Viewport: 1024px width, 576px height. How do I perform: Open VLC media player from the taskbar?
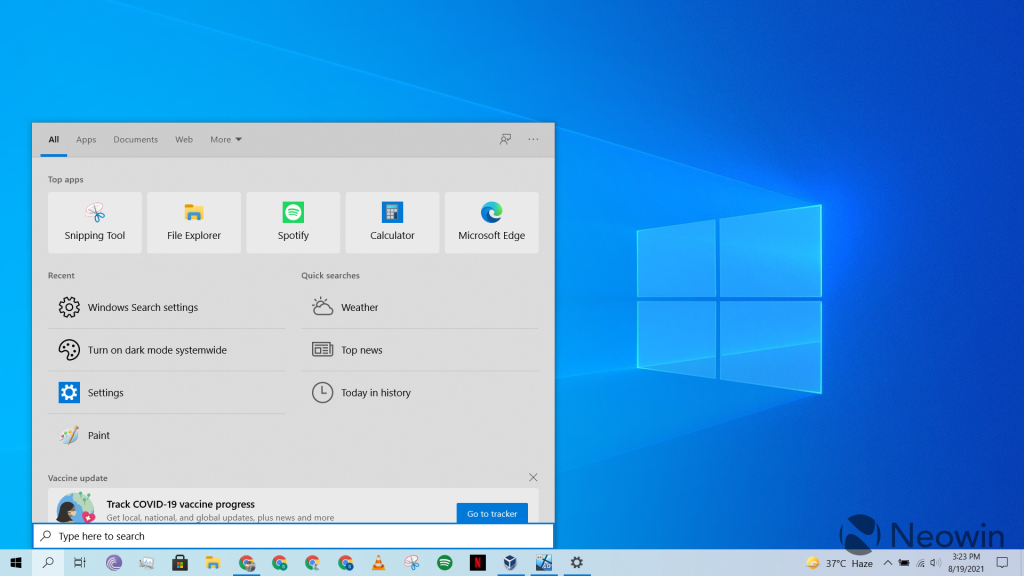coord(378,563)
